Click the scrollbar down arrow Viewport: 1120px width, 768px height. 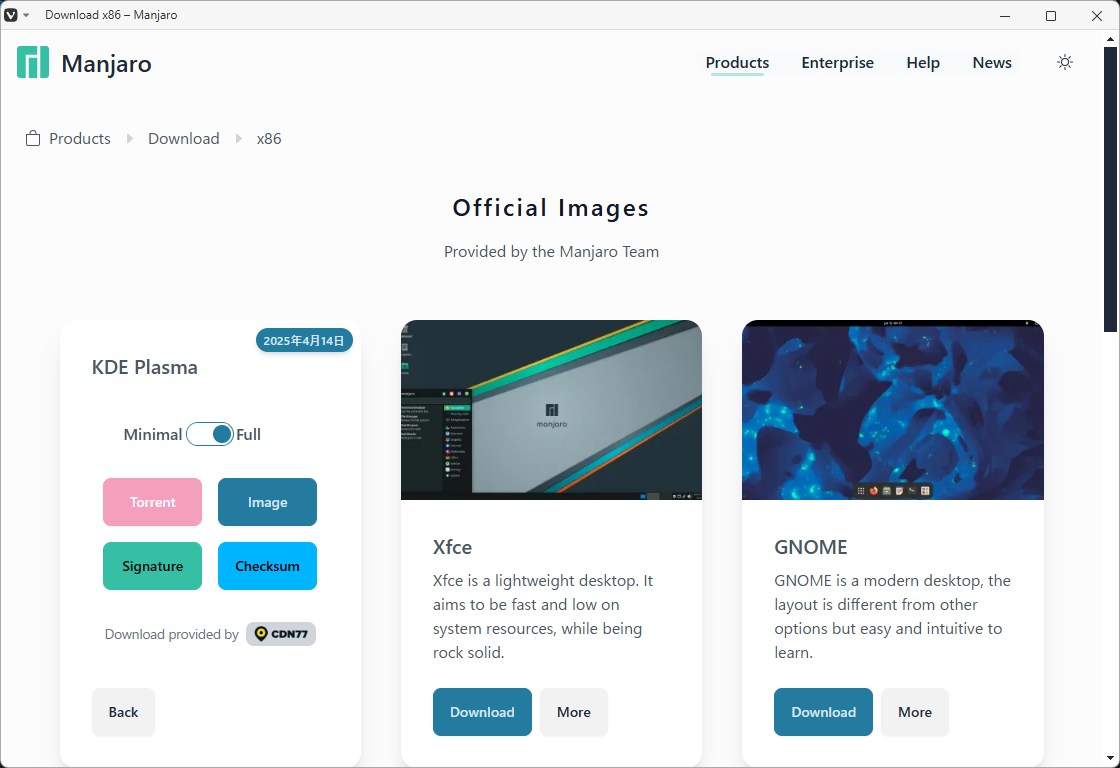[1110, 758]
